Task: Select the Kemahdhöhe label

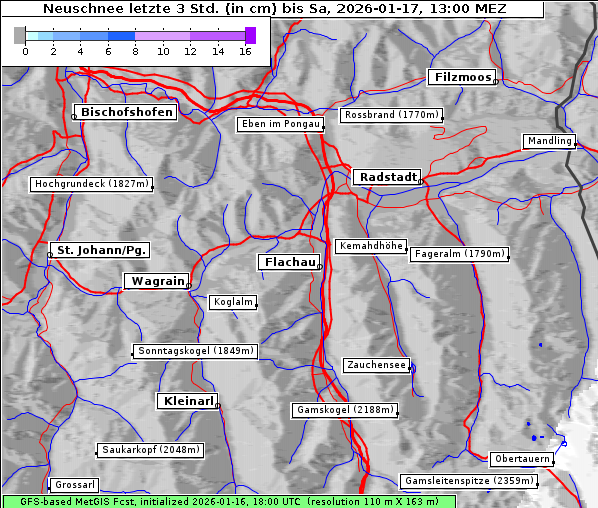Action: 371,246
